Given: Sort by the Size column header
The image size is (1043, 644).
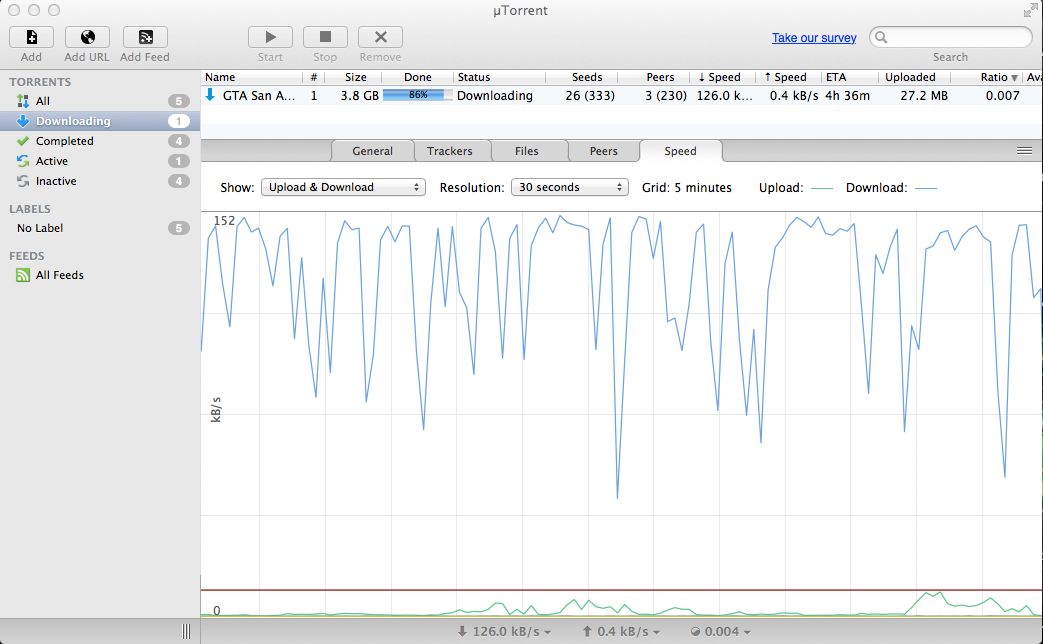Looking at the screenshot, I should (x=353, y=77).
